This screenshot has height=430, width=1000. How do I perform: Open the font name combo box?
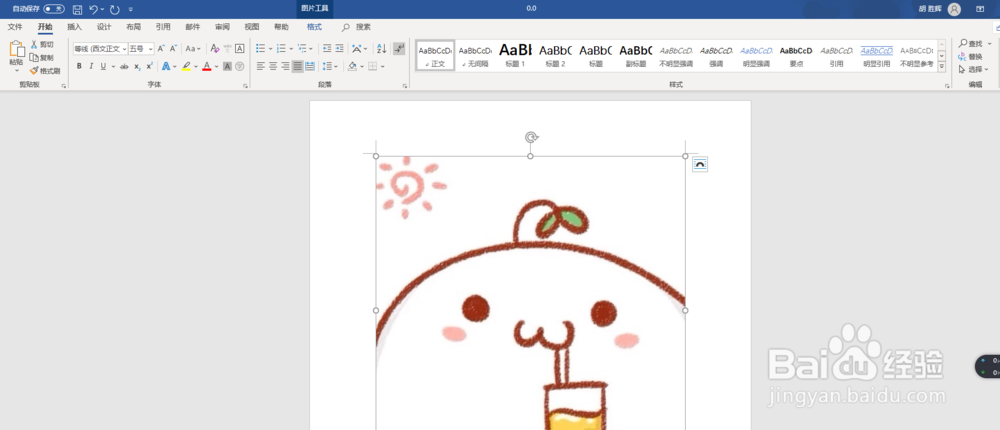click(x=99, y=48)
